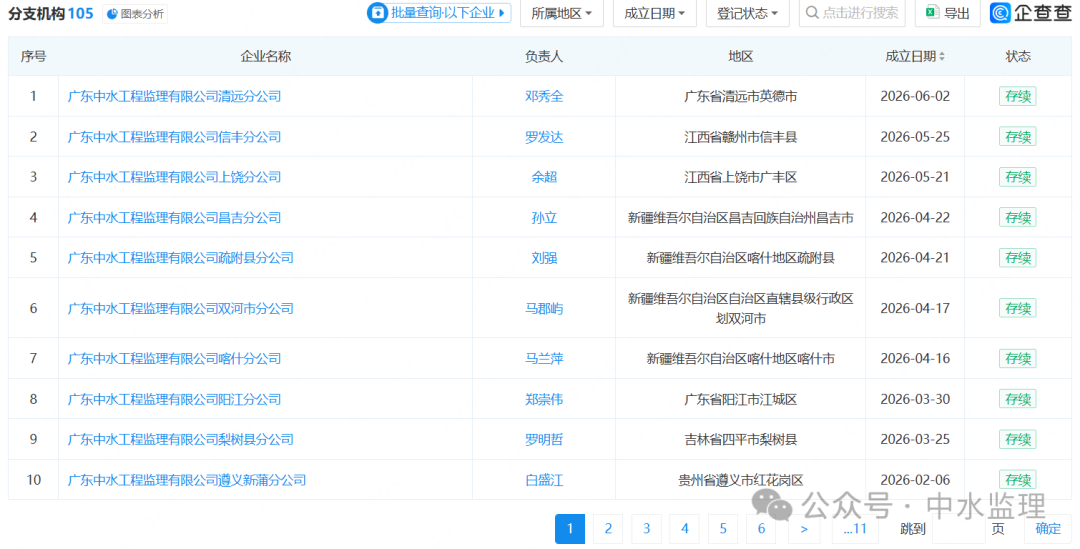Click date cell 2026-06-02

(915, 96)
